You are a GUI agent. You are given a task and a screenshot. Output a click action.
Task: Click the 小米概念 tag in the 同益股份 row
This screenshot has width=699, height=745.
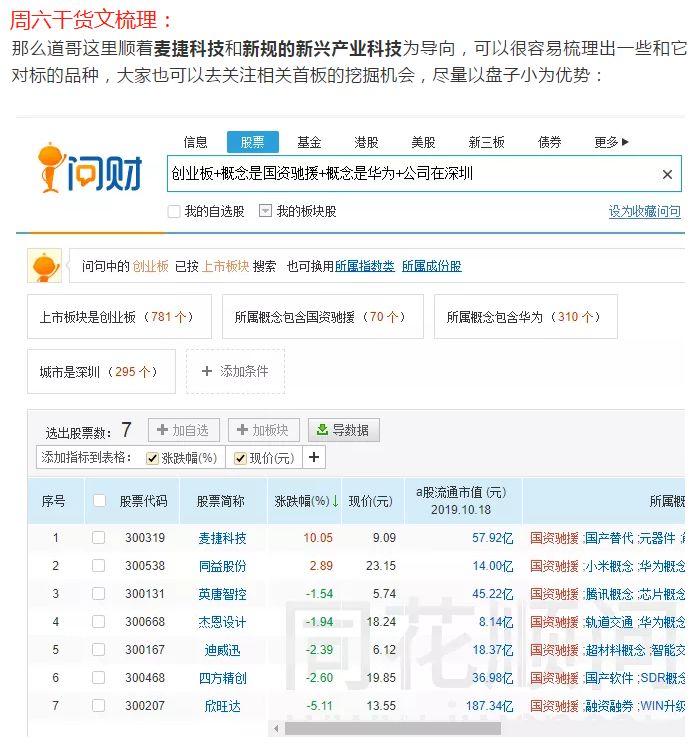(x=609, y=566)
